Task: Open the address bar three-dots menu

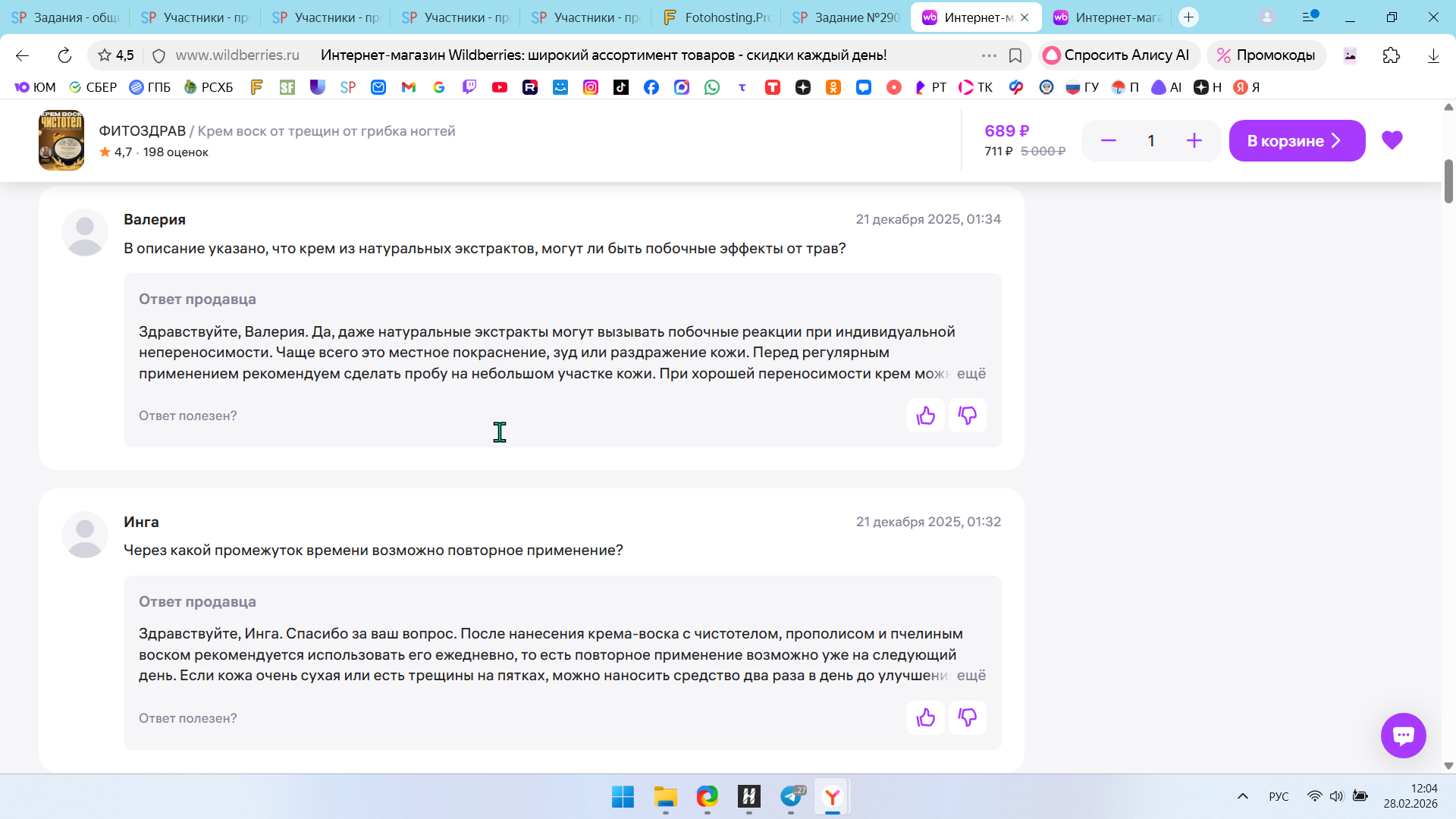Action: pyautogui.click(x=988, y=55)
